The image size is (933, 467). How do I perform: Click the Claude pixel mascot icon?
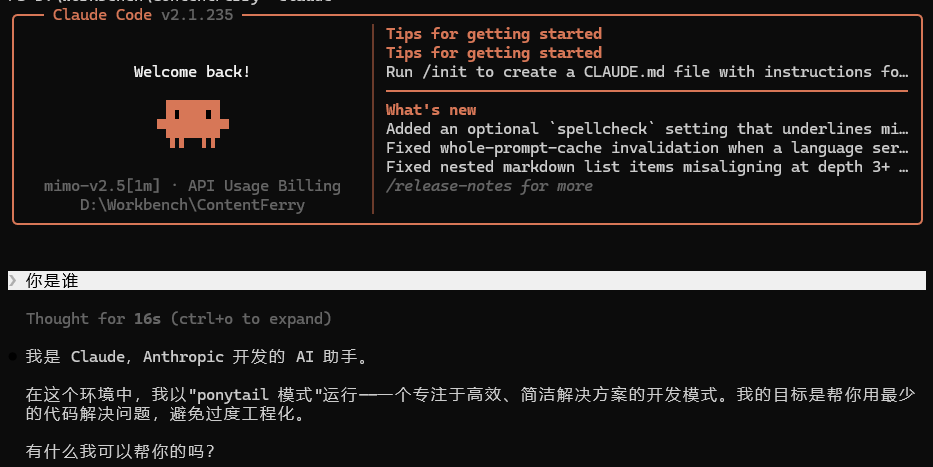tap(193, 124)
